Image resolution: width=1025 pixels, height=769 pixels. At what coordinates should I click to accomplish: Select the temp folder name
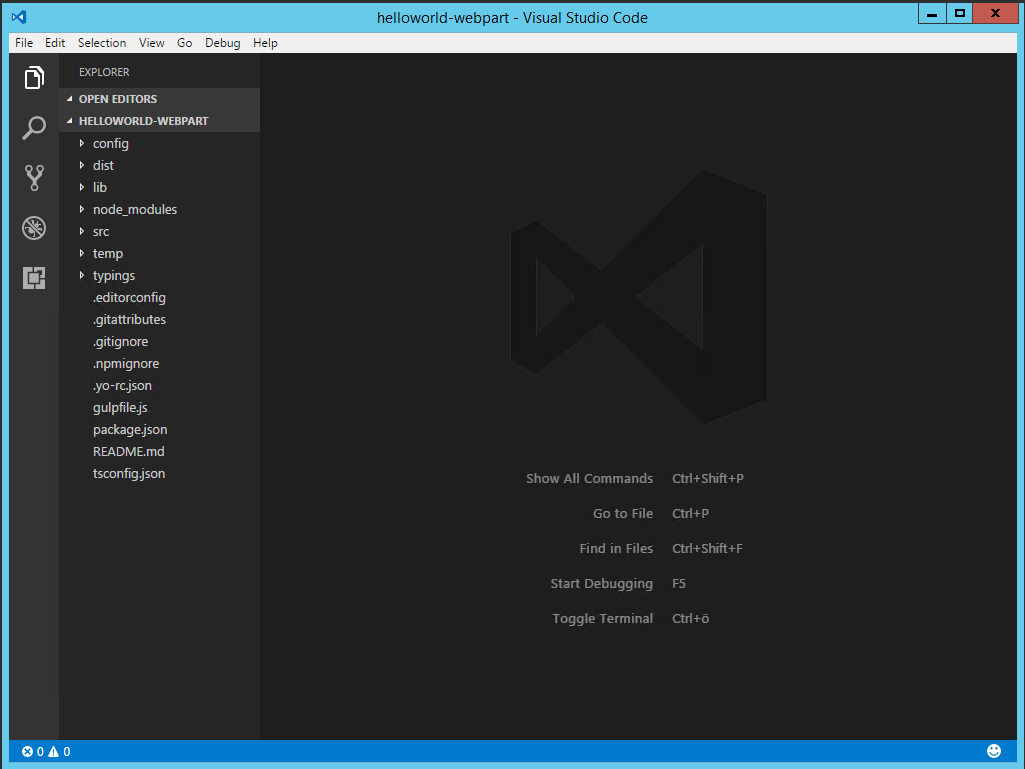pos(108,254)
